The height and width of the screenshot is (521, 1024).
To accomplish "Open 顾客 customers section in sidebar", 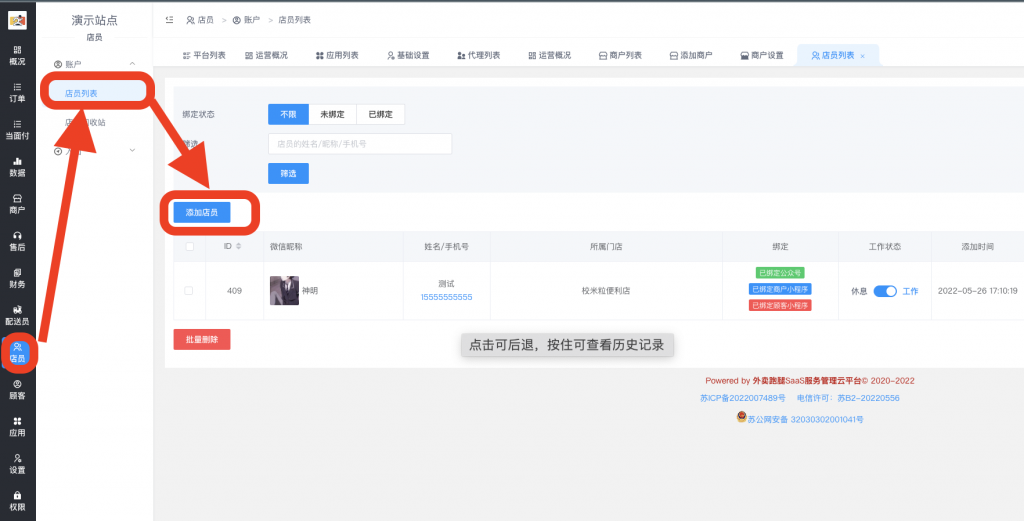I will pyautogui.click(x=17, y=389).
